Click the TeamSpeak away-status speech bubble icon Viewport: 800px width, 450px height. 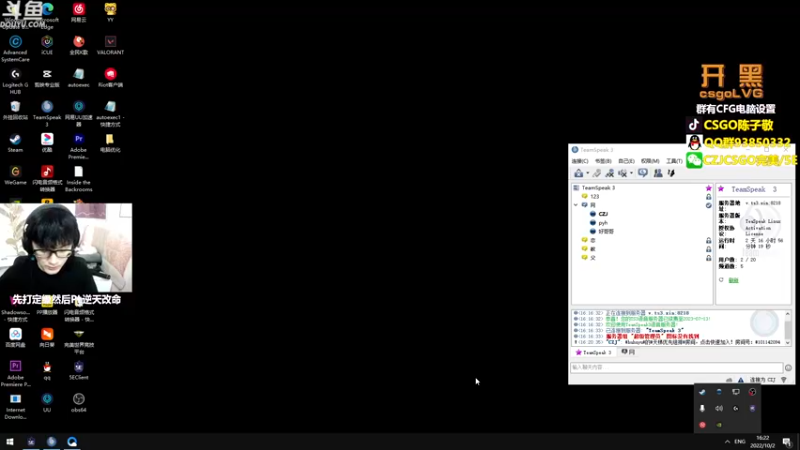[643, 173]
